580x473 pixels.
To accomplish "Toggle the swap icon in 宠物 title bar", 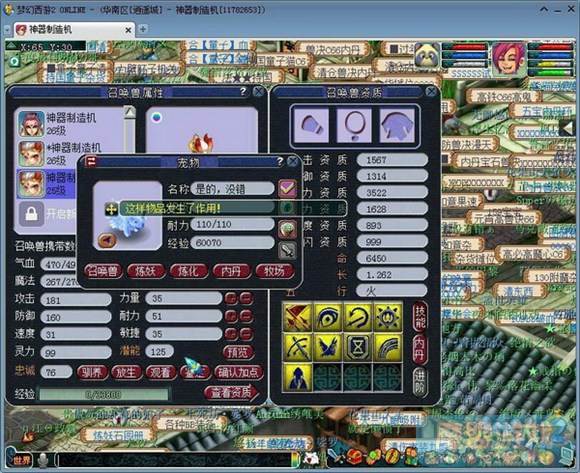I will (91, 162).
